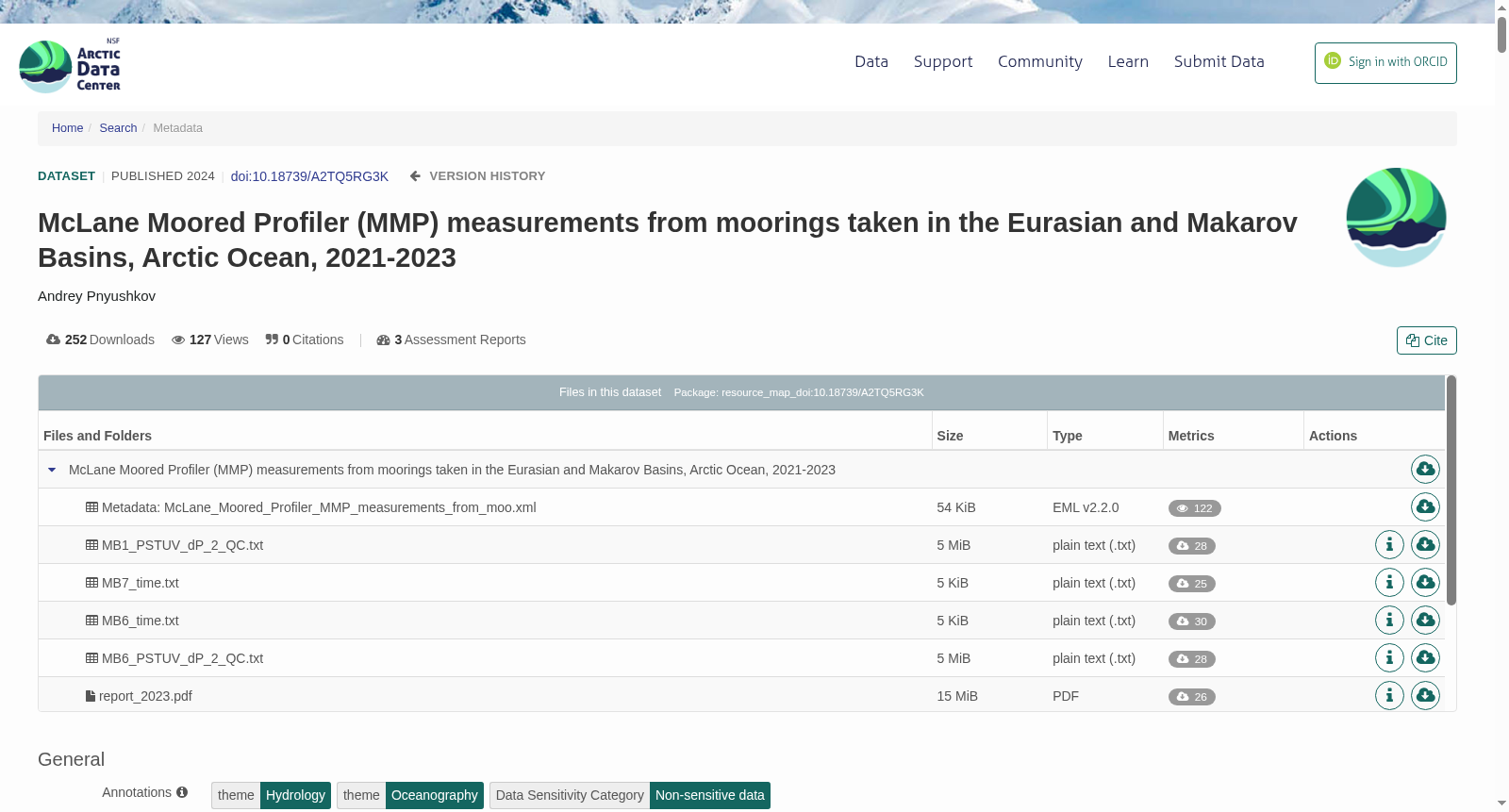The width and height of the screenshot is (1509, 812).
Task: Click the ORCID iD icon
Action: point(1333,60)
